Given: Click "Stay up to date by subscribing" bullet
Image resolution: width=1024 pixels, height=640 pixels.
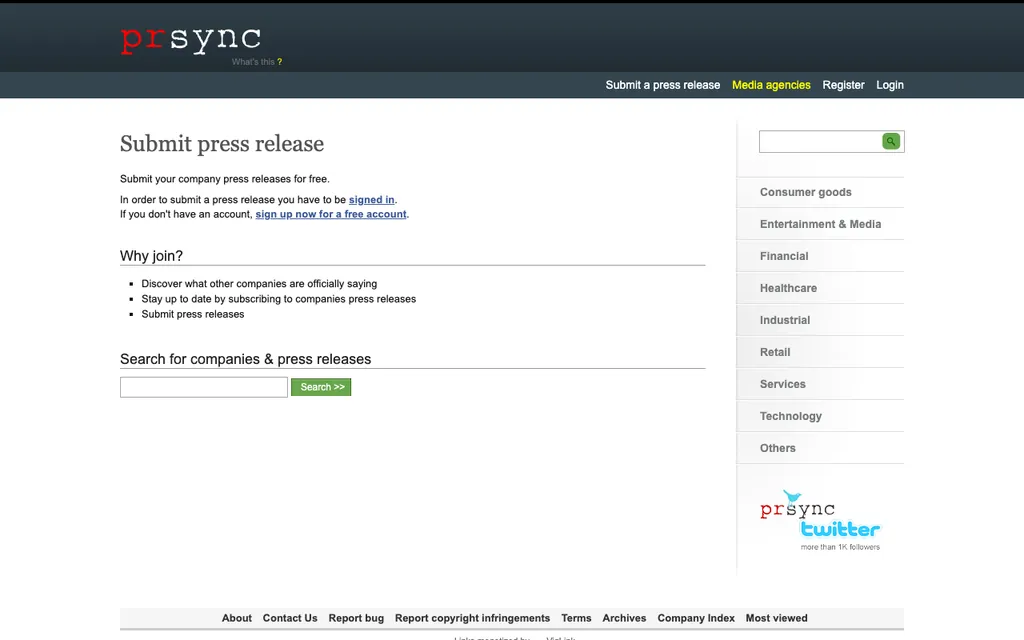Looking at the screenshot, I should [279, 298].
